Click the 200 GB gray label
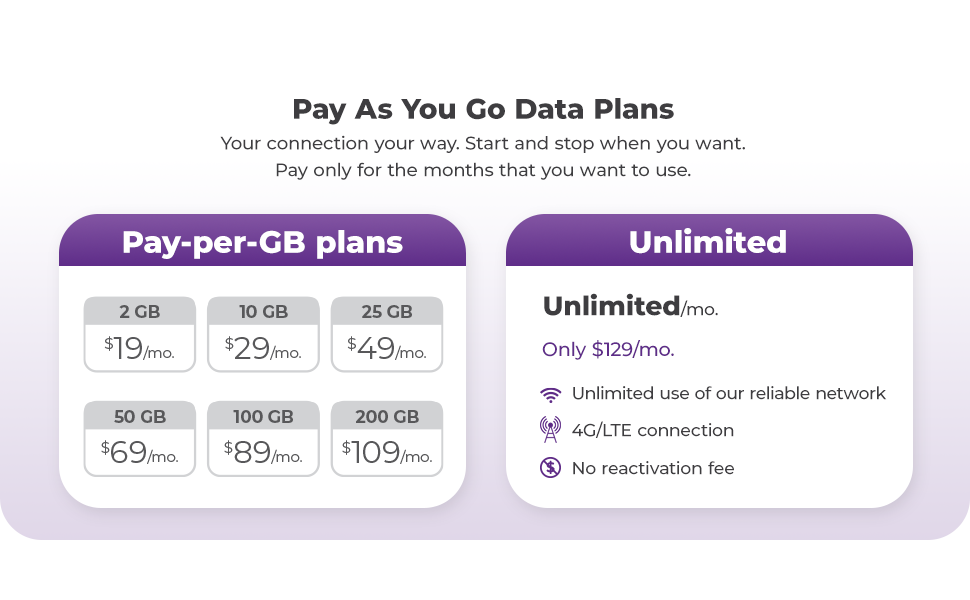970x600 pixels. click(387, 416)
